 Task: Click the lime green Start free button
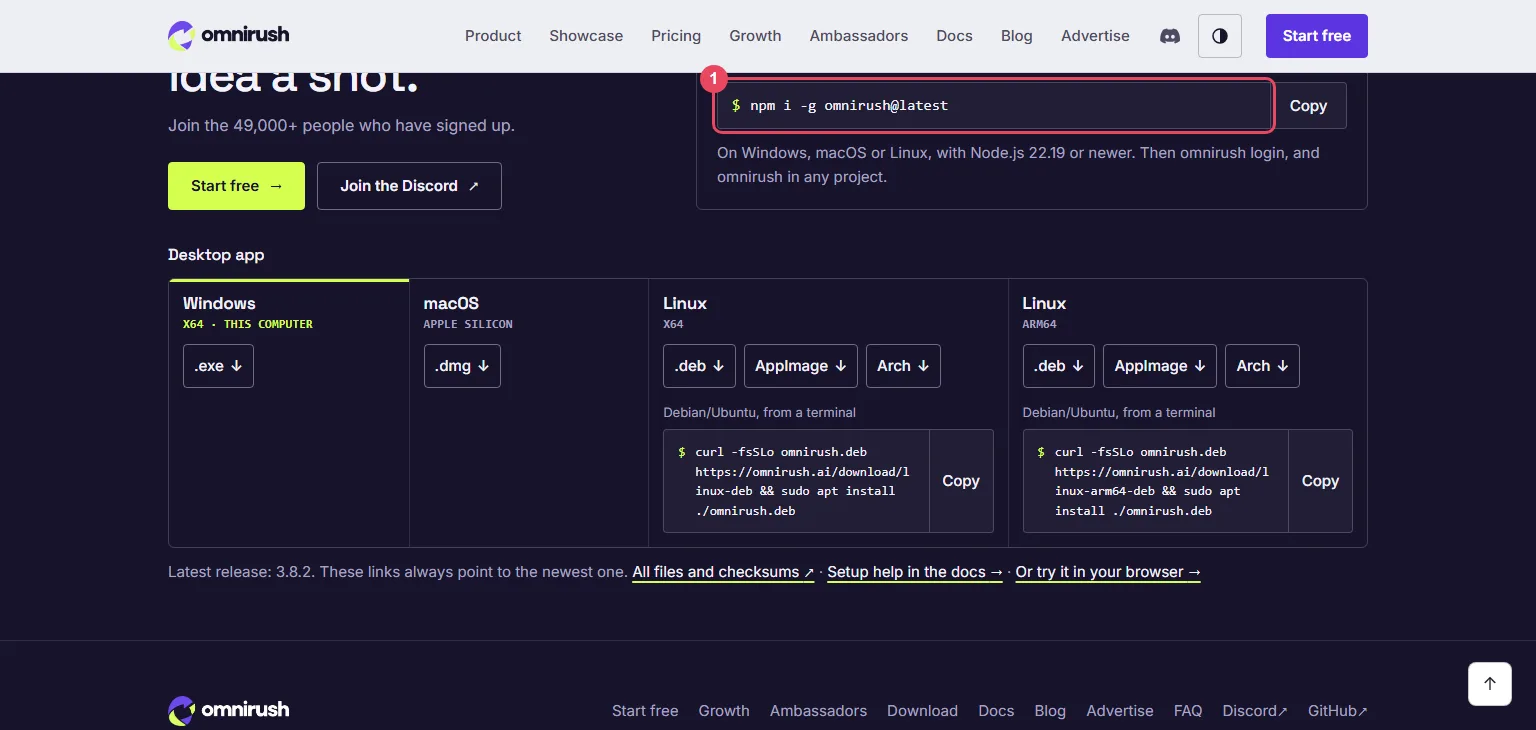click(x=236, y=186)
